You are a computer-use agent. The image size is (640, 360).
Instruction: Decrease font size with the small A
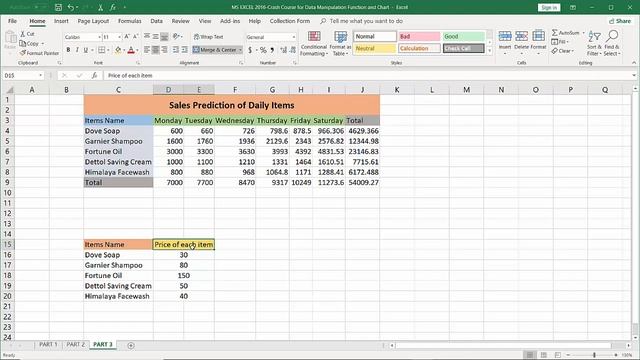[x=136, y=37]
